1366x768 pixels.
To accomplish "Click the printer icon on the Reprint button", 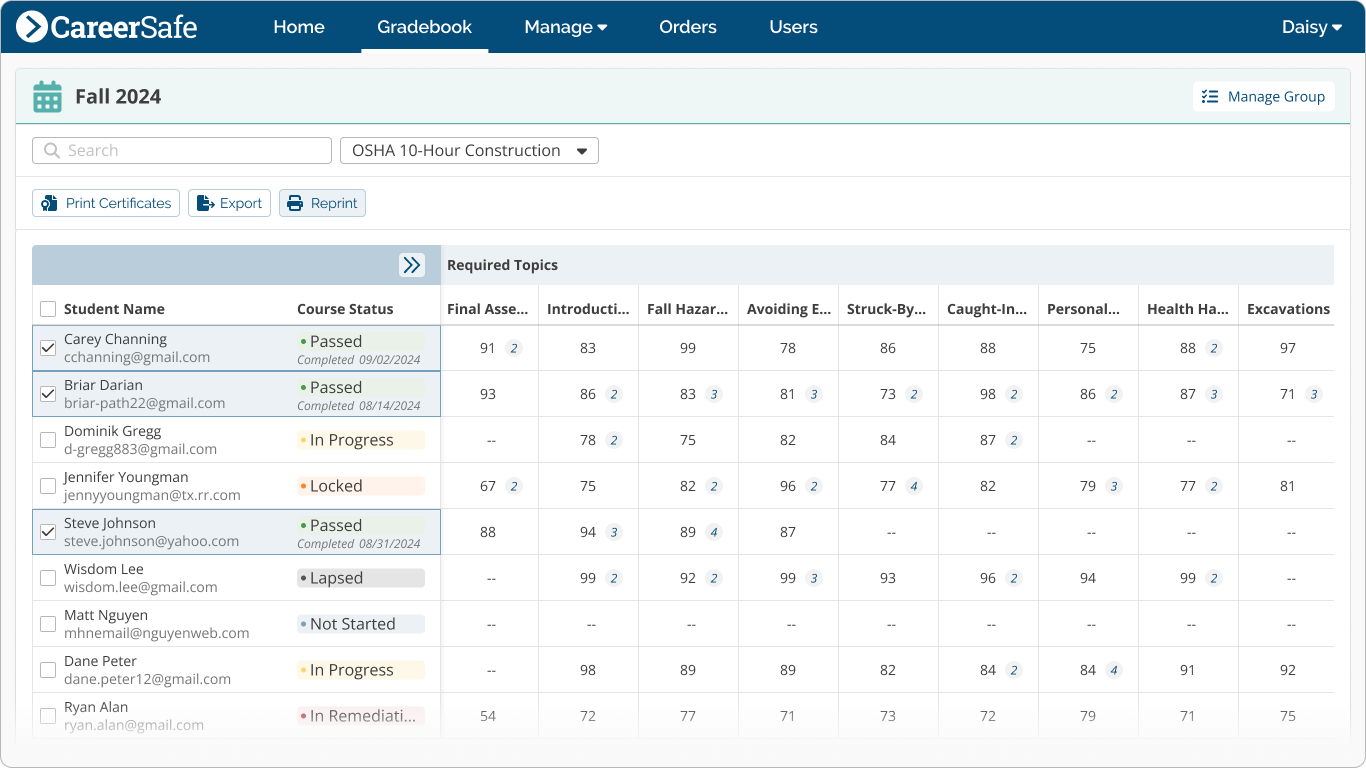I will (296, 202).
